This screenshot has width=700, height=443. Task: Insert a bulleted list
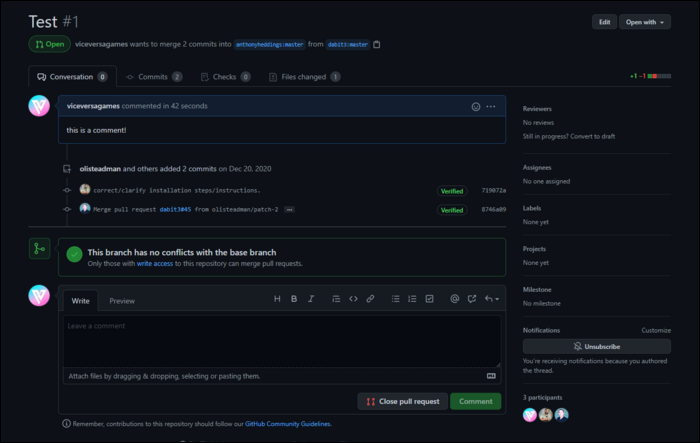click(x=396, y=299)
